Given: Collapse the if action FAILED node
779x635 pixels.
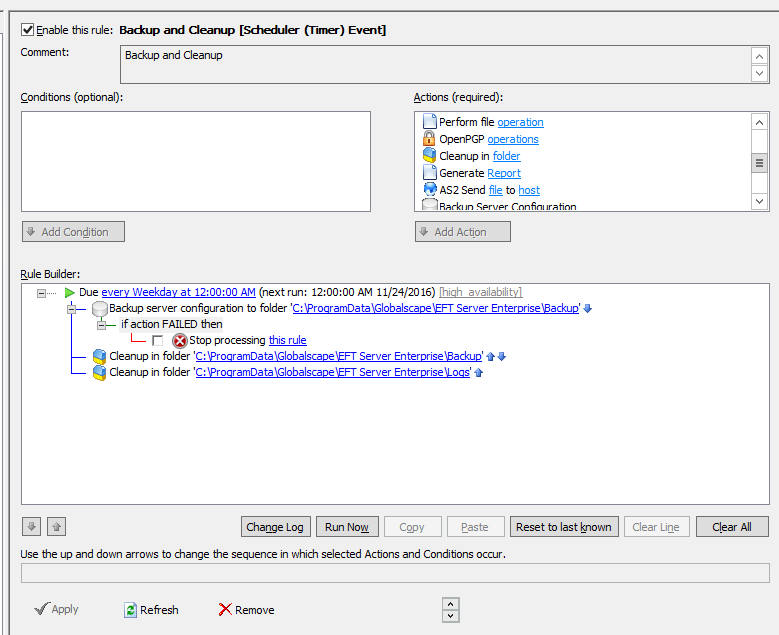Looking at the screenshot, I should click(101, 325).
